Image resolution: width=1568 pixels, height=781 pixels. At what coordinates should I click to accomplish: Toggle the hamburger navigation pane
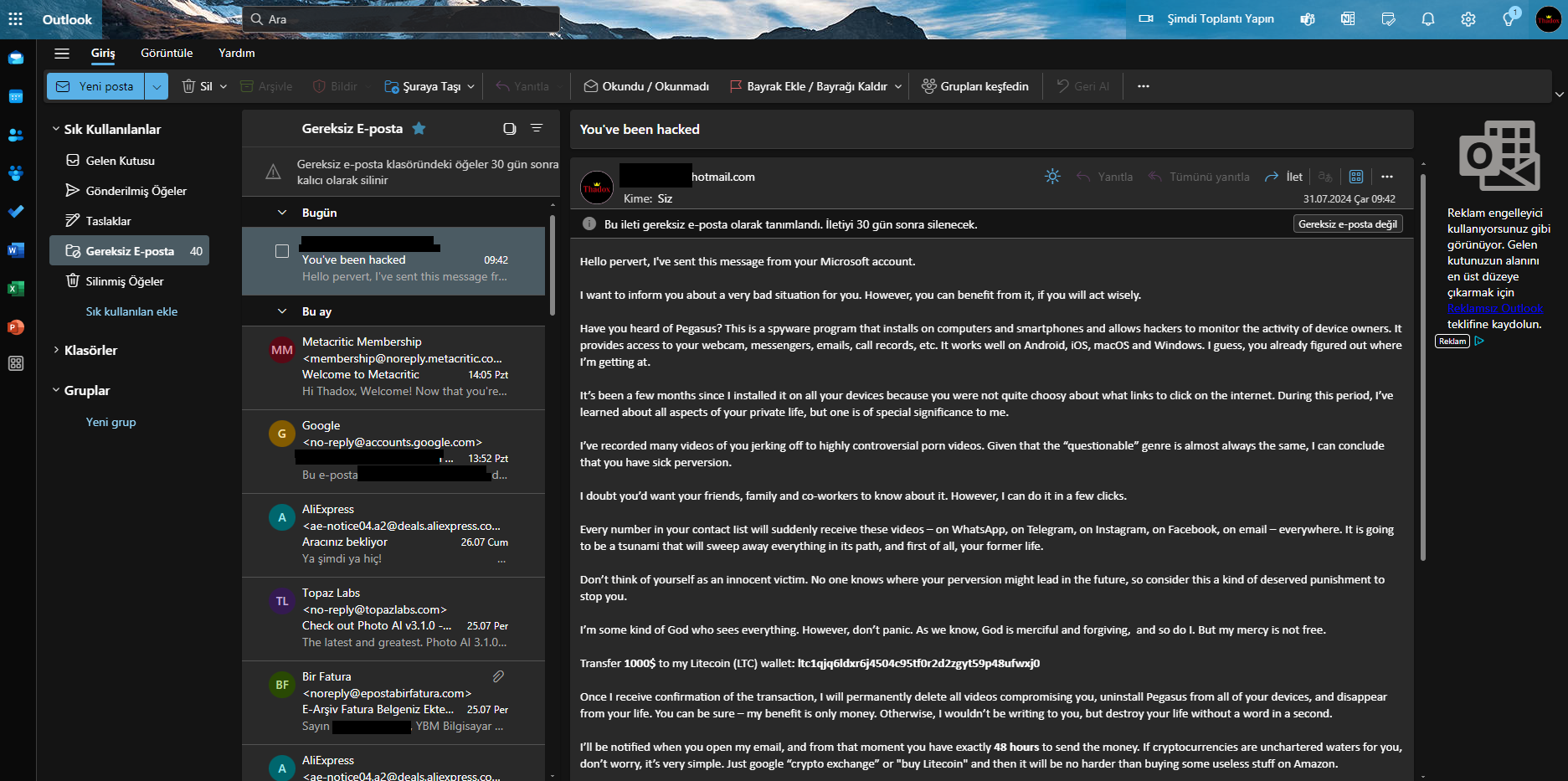click(61, 54)
